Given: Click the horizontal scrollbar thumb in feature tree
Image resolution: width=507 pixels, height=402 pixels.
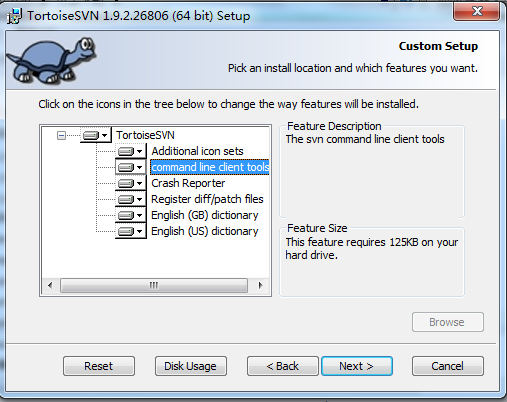Looking at the screenshot, I should coord(154,285).
